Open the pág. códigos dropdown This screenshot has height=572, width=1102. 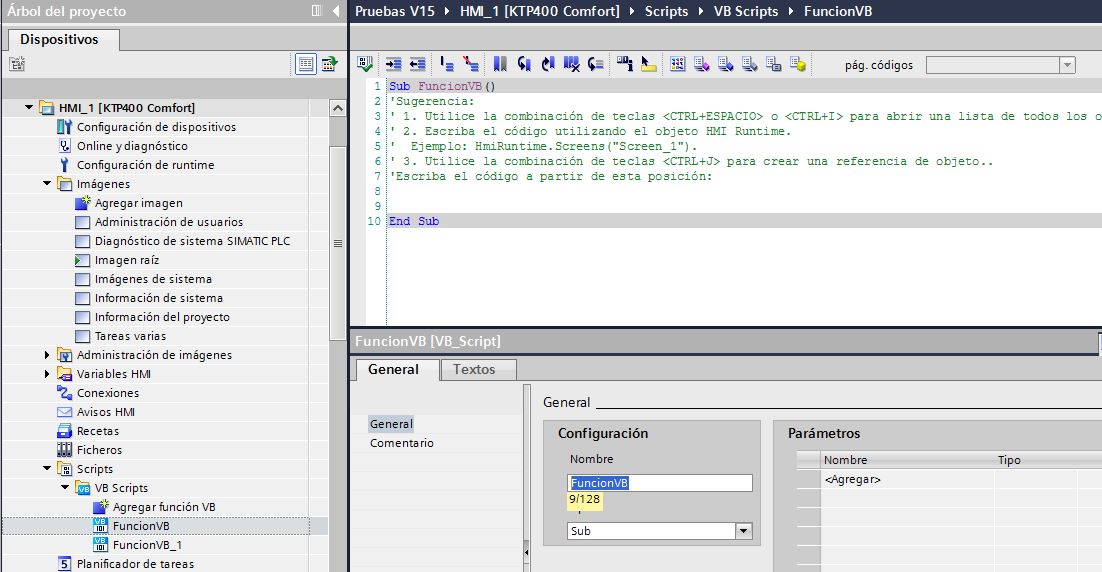click(x=1068, y=65)
